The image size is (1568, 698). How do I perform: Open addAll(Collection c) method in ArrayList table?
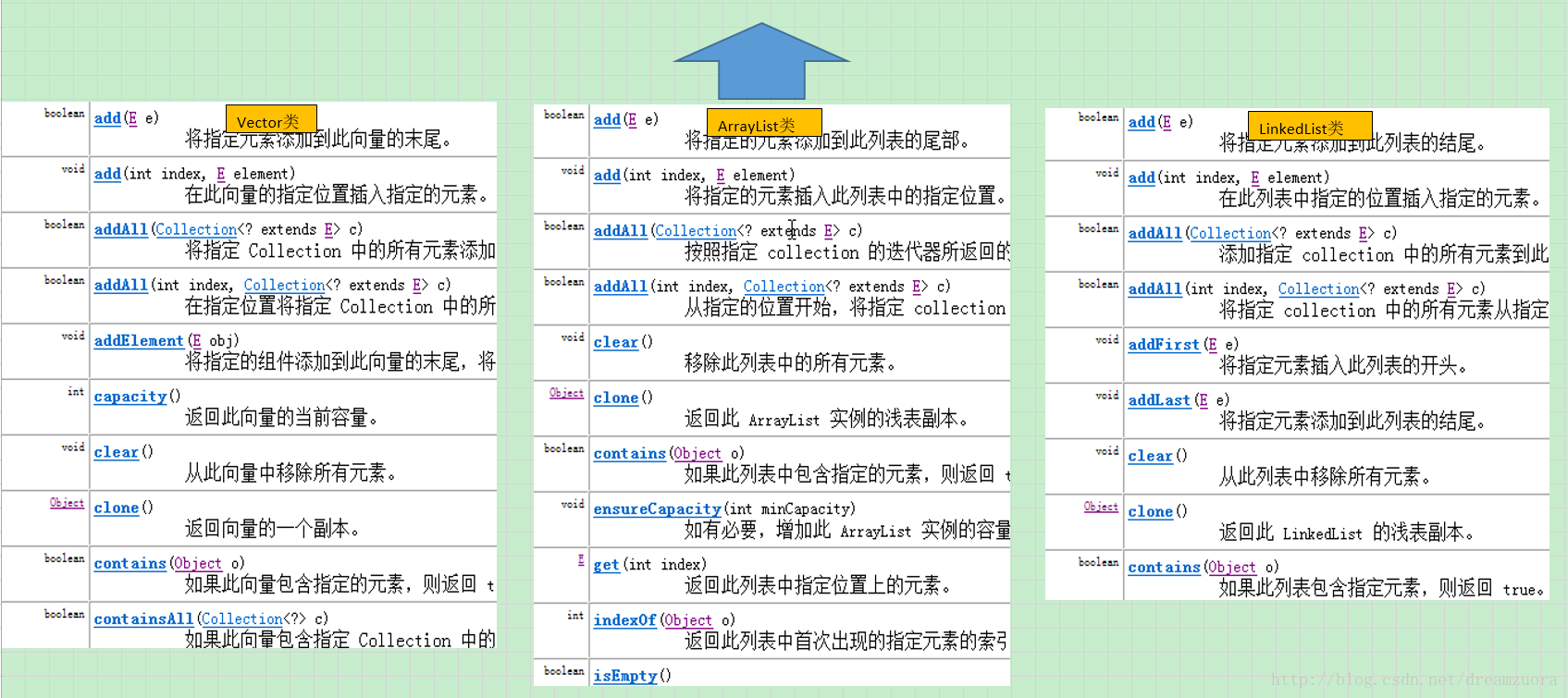621,230
